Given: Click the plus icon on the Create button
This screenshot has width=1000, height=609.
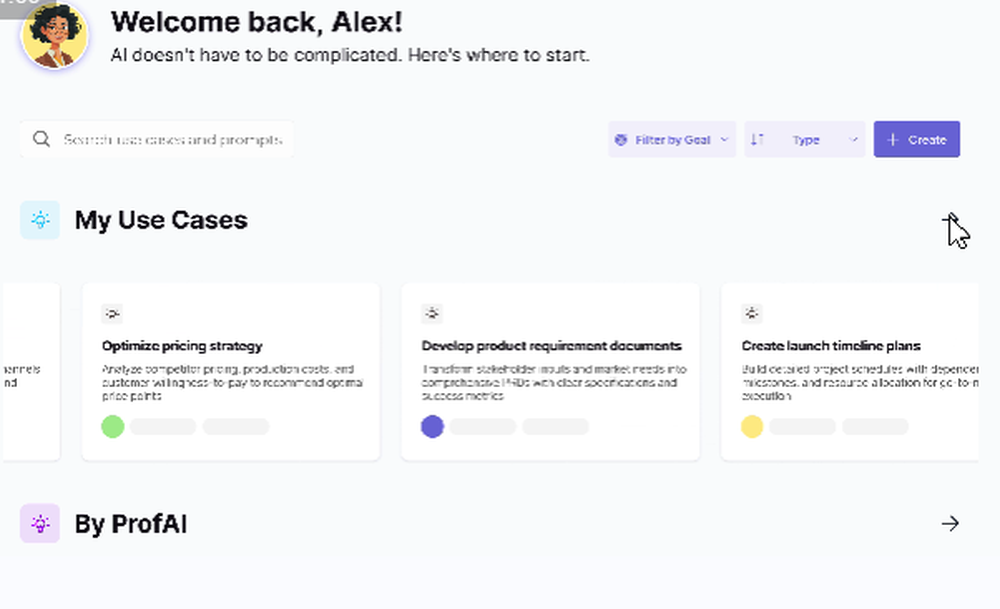Looking at the screenshot, I should (x=895, y=139).
